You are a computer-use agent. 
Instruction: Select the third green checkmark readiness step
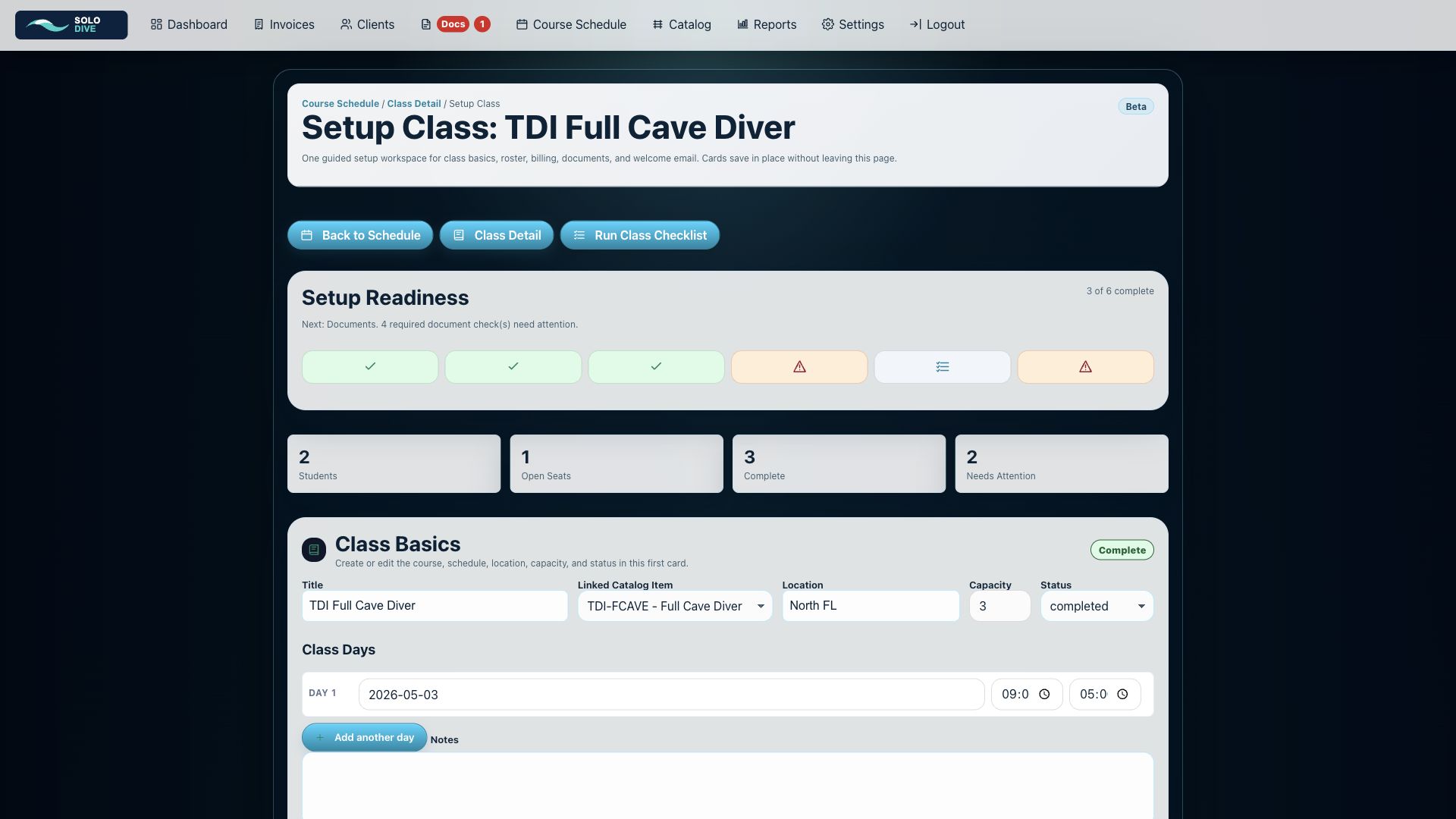(657, 367)
